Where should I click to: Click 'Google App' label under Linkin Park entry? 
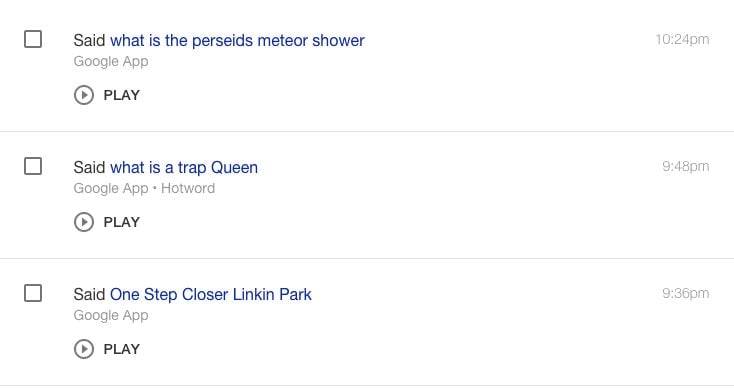point(111,315)
